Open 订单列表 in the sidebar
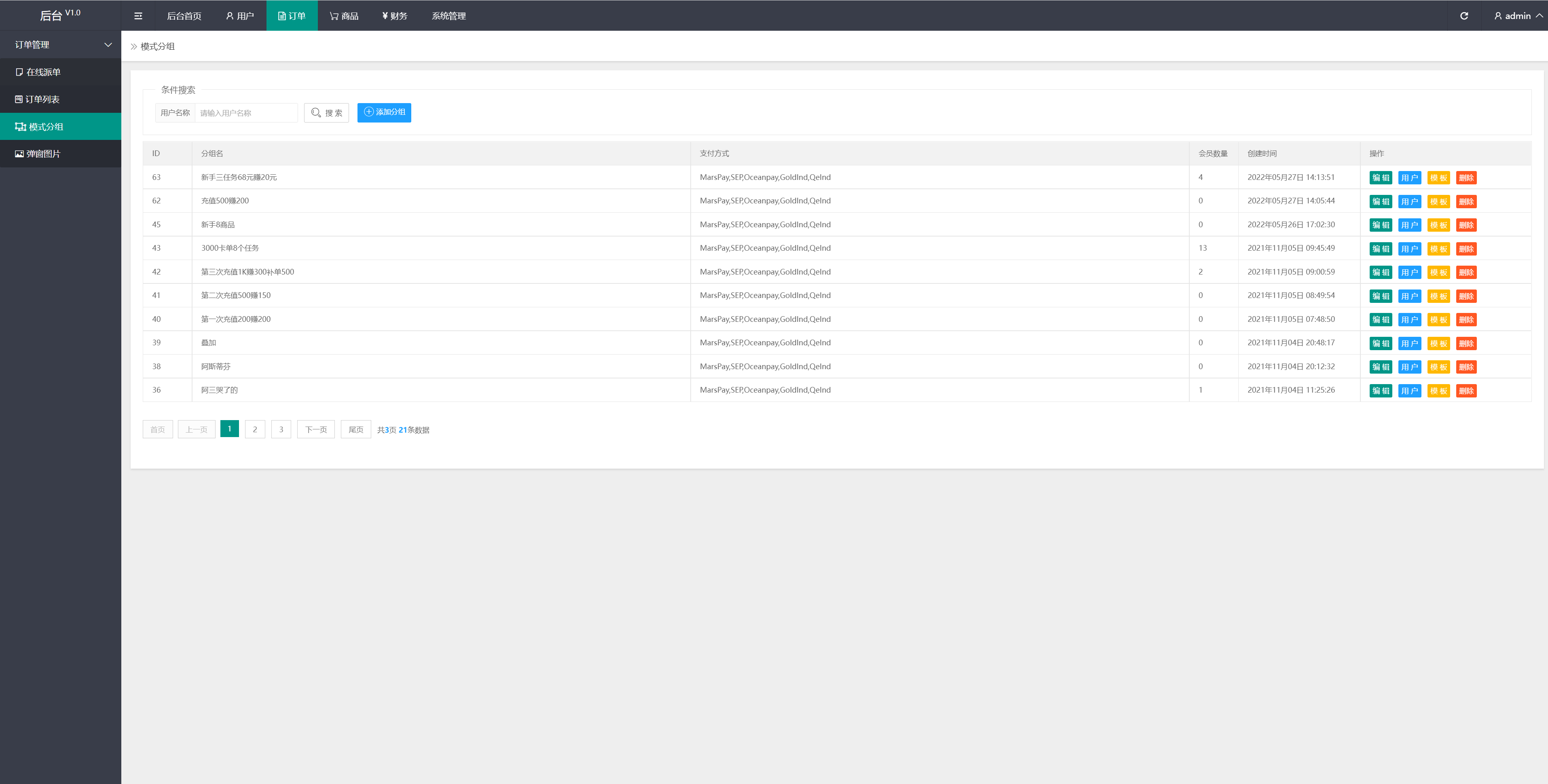The image size is (1548, 784). point(42,99)
